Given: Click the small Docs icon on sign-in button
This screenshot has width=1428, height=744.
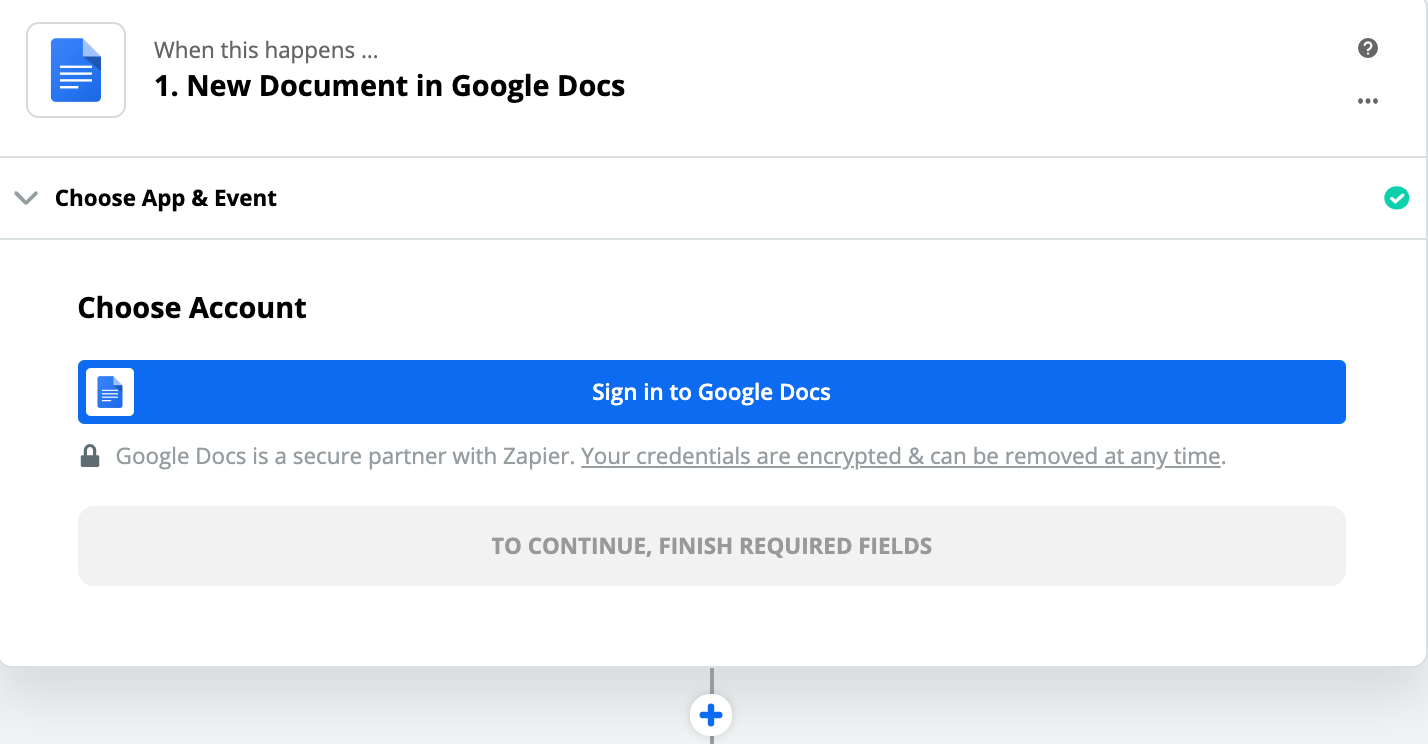Looking at the screenshot, I should 110,392.
